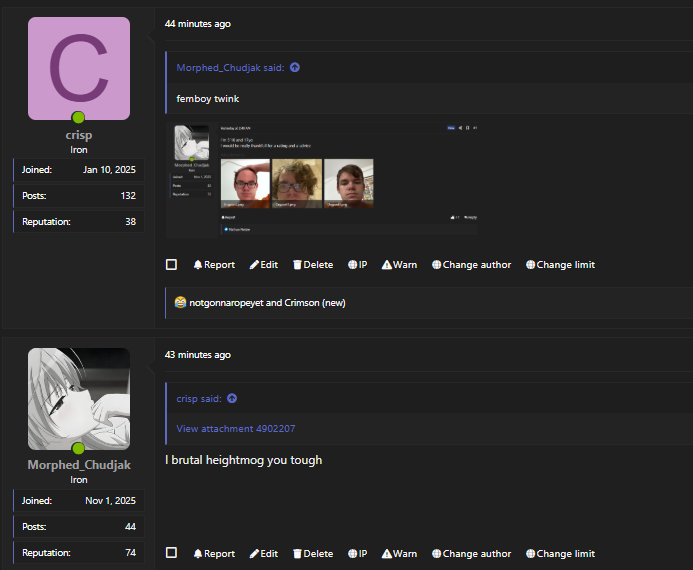
Task: Check the IP of crisp's post
Action: coord(358,265)
